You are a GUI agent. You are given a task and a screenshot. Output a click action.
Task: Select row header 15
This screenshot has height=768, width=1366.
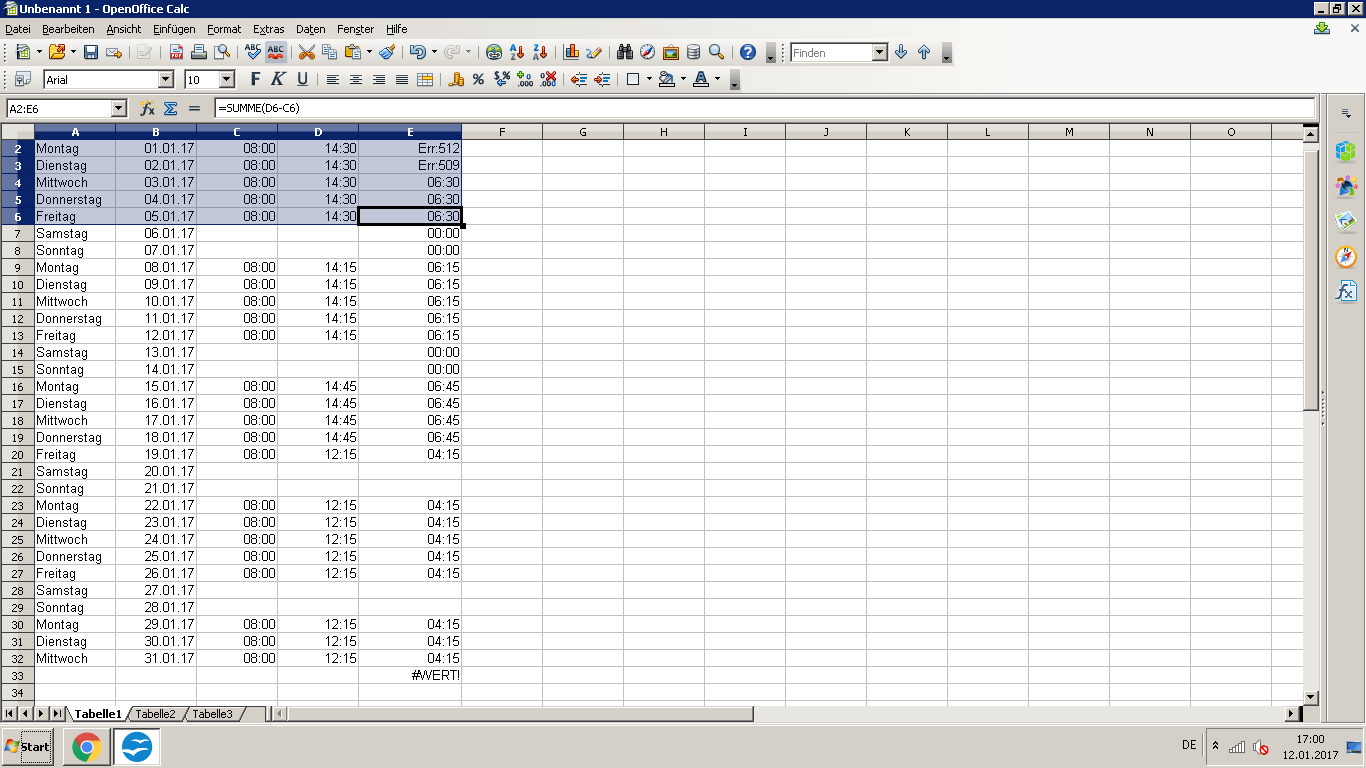click(17, 370)
